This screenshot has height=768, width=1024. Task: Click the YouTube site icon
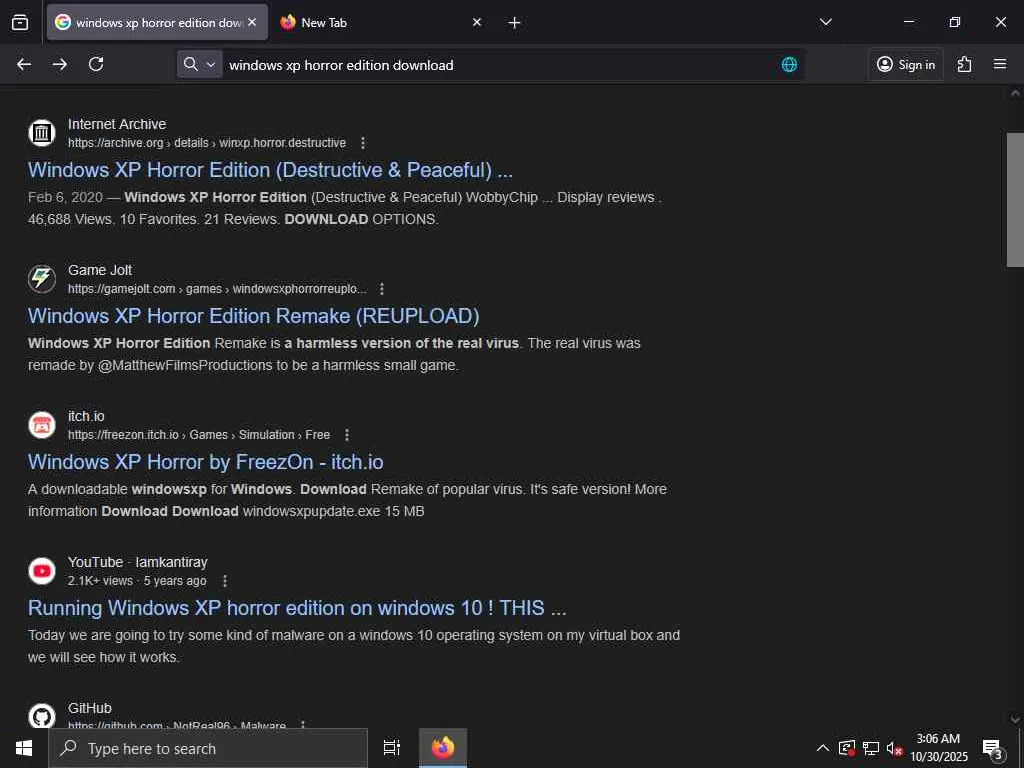(42, 571)
